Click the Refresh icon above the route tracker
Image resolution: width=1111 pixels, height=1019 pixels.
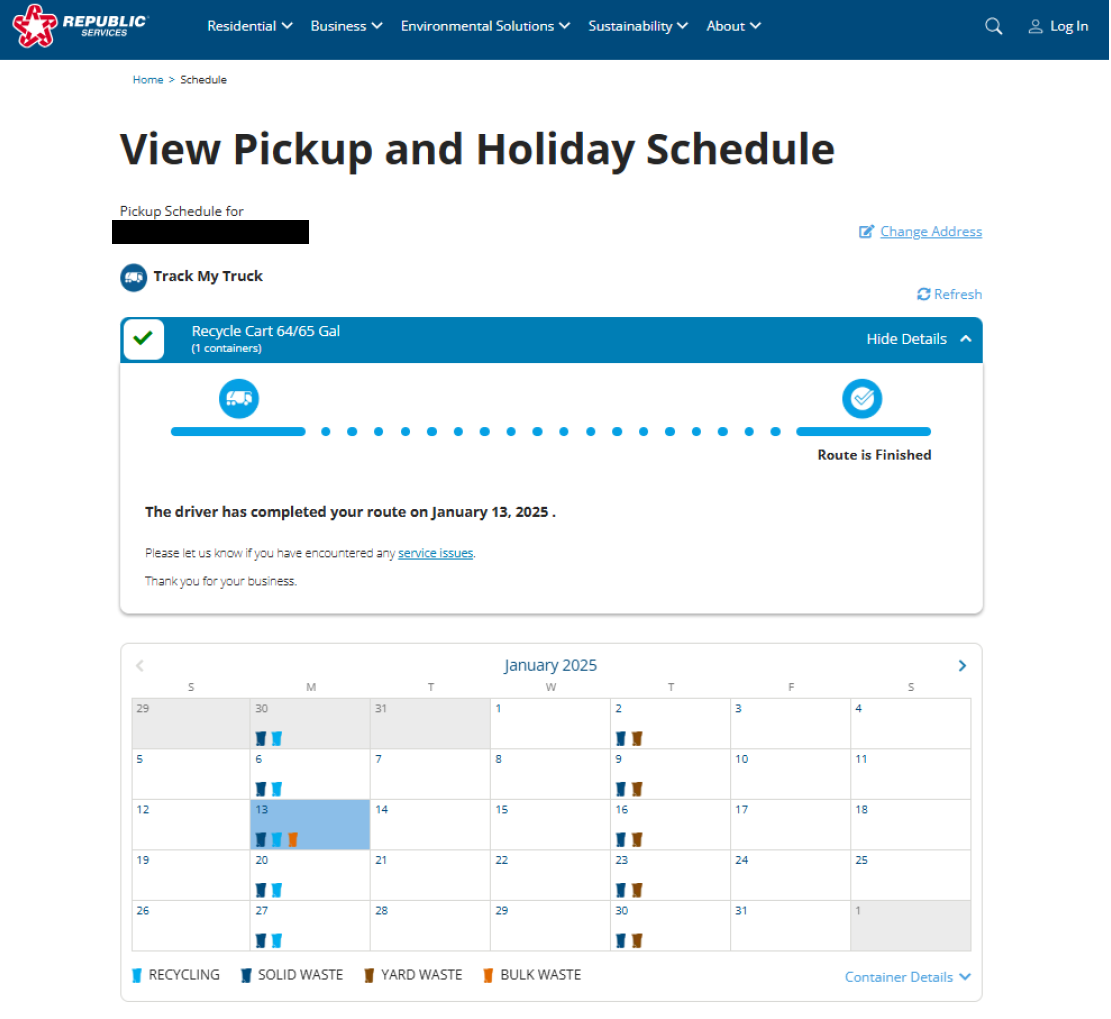923,293
